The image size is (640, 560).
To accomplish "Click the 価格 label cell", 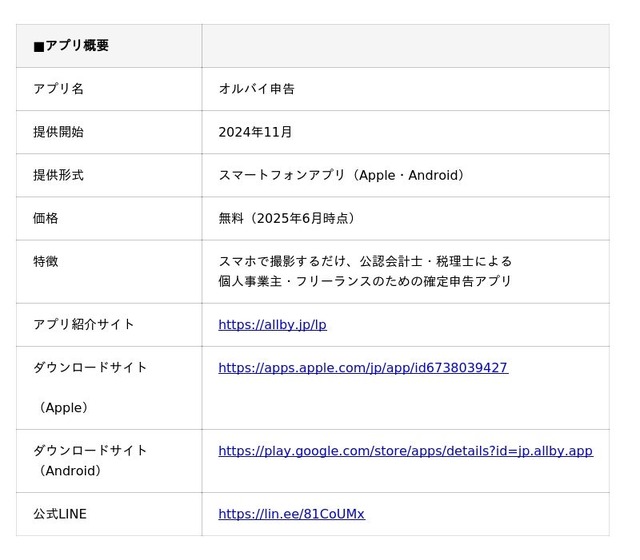I will pyautogui.click(x=46, y=218).
